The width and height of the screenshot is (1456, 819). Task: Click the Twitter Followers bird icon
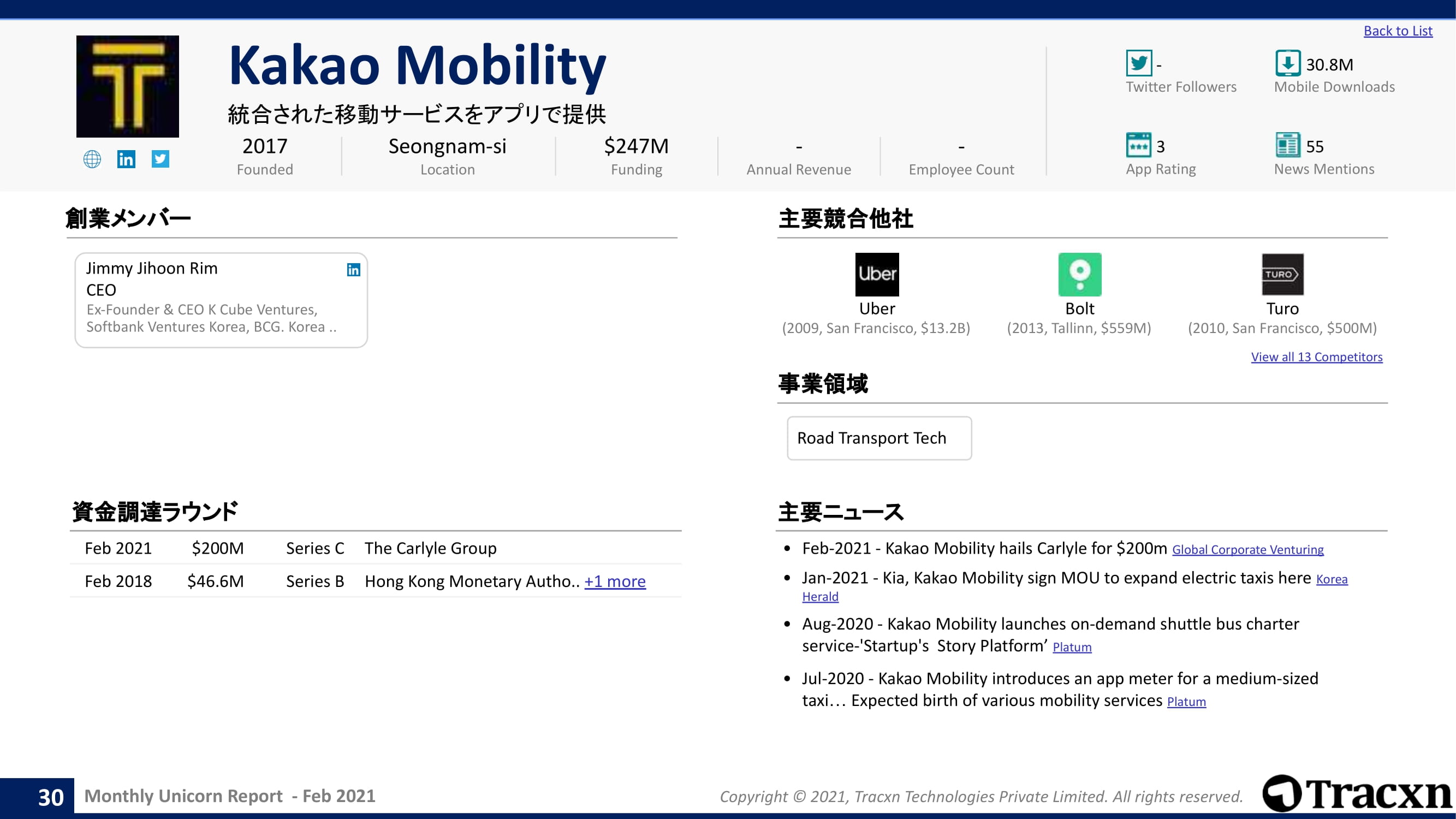pos(1138,63)
